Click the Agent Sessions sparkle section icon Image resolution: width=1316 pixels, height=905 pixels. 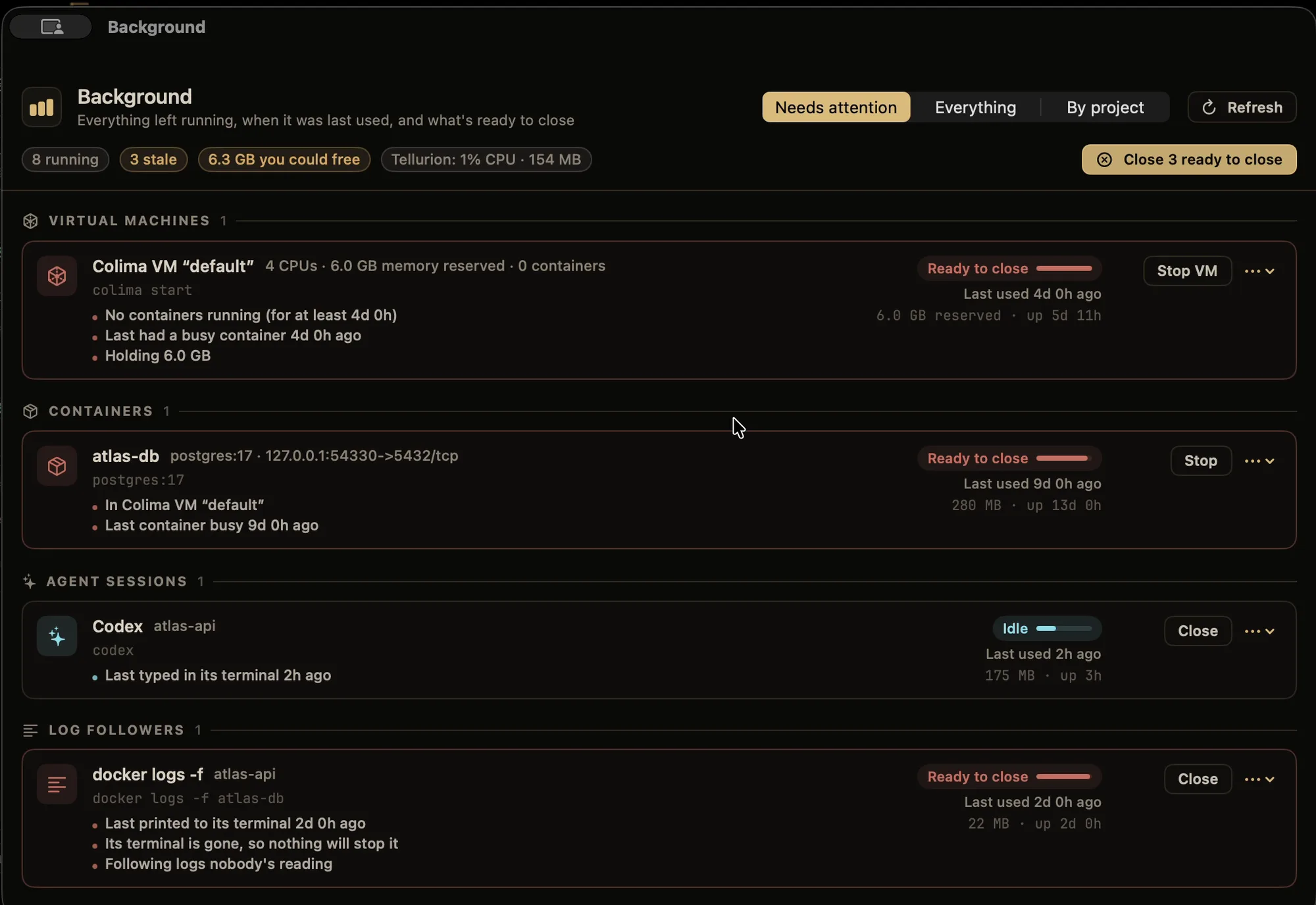pos(29,582)
